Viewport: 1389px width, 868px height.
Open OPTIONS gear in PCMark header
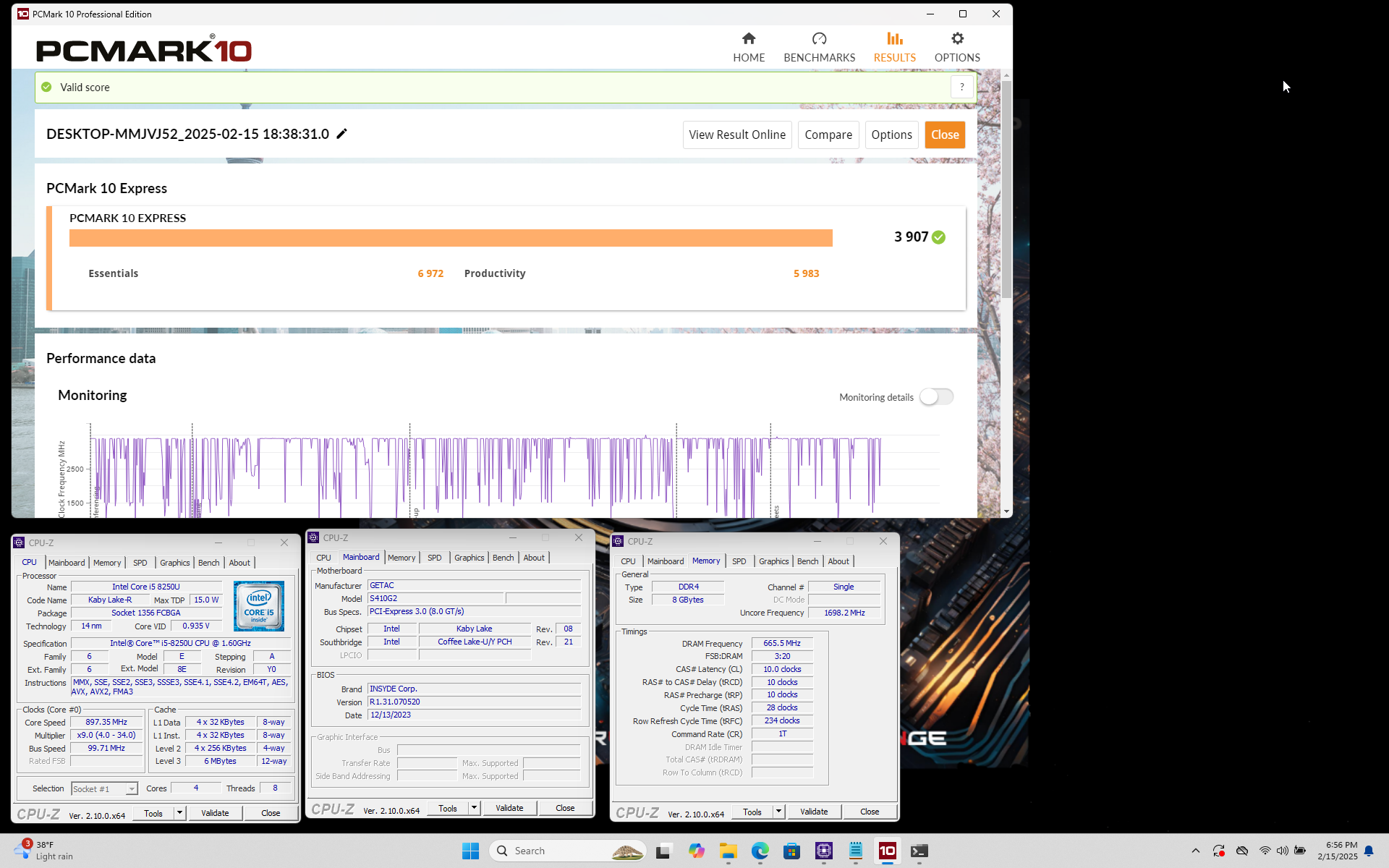pos(957,38)
